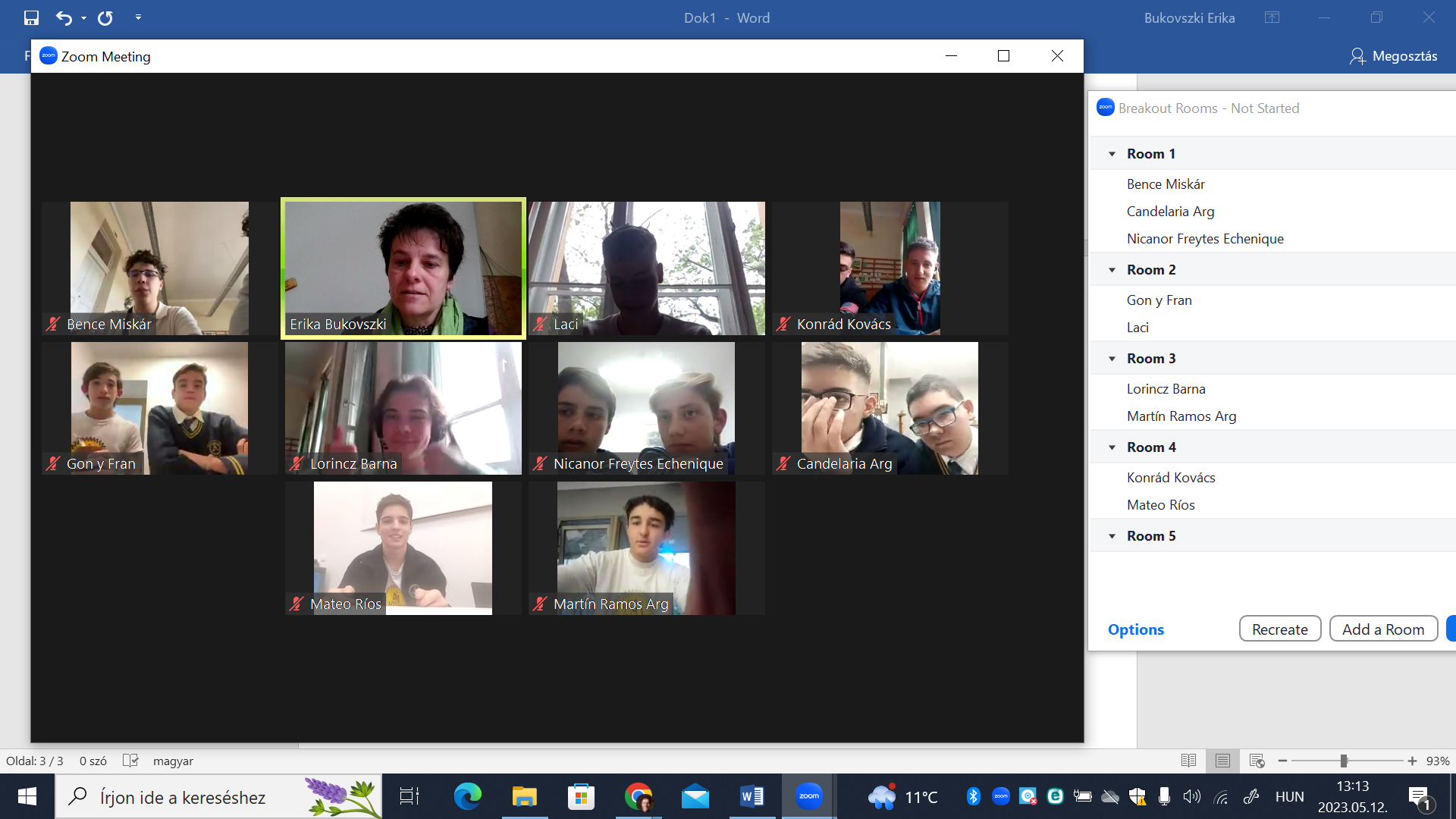Open Google Chrome from taskbar

coord(639,796)
